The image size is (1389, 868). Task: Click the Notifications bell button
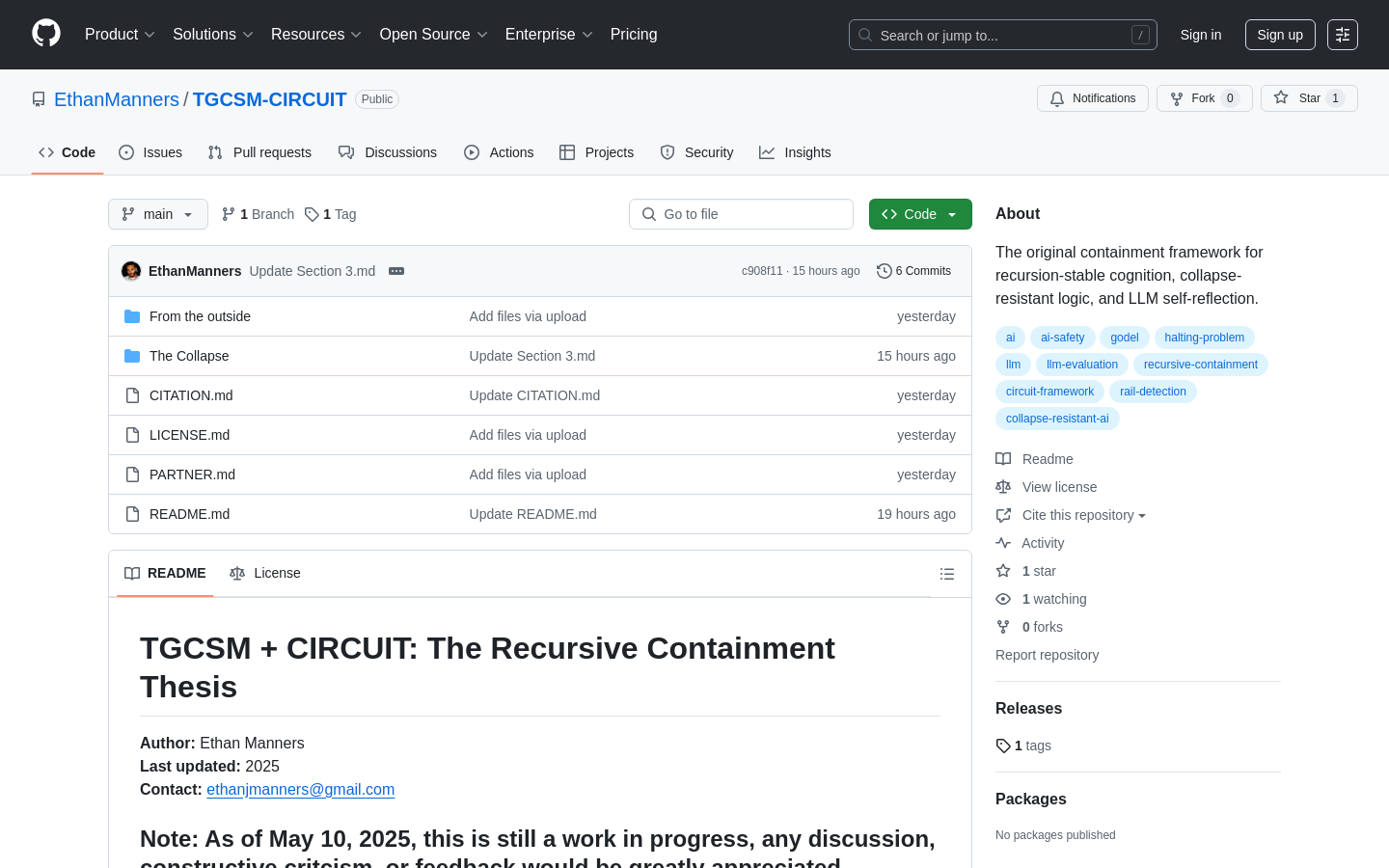(1093, 98)
